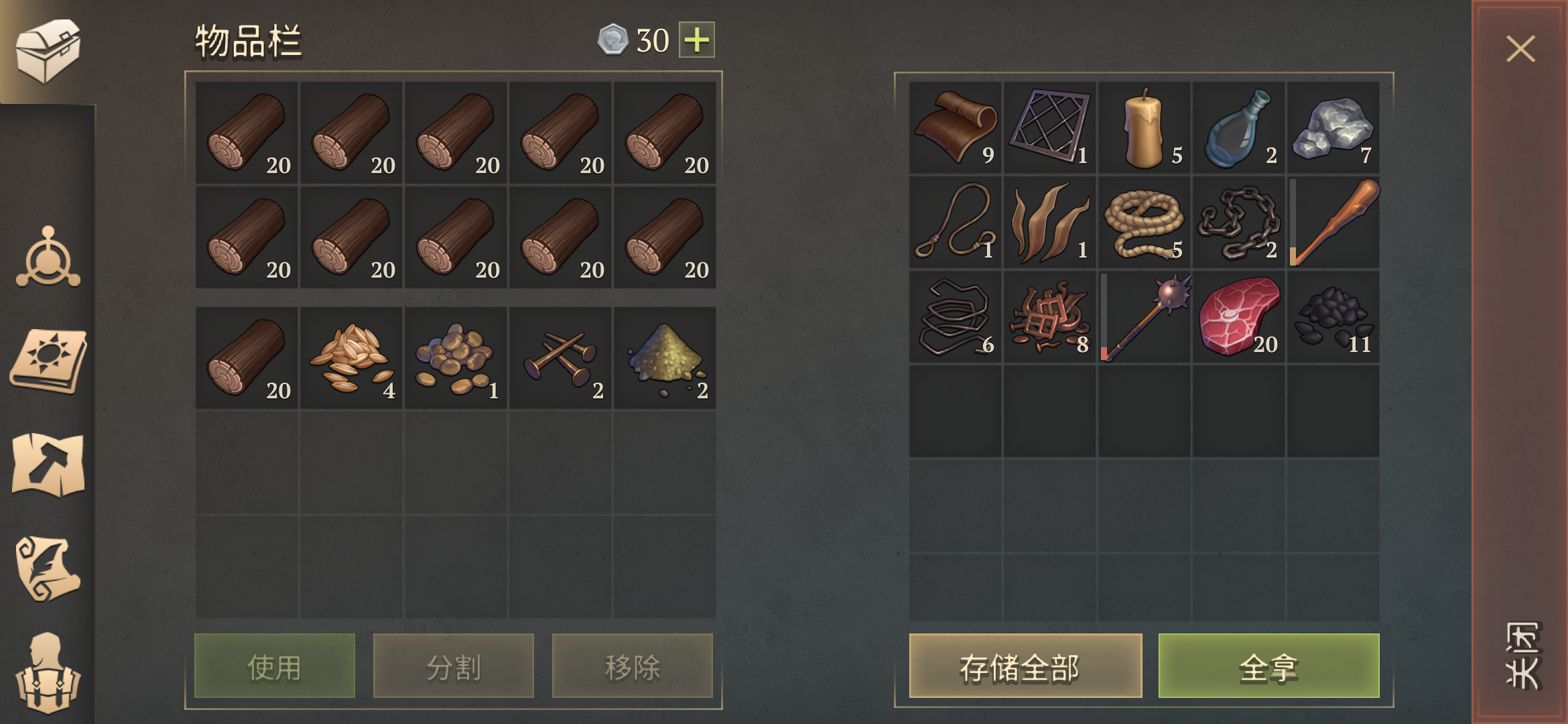1568x724 pixels.
Task: Open the quest scroll with quill icon
Action: (48, 568)
